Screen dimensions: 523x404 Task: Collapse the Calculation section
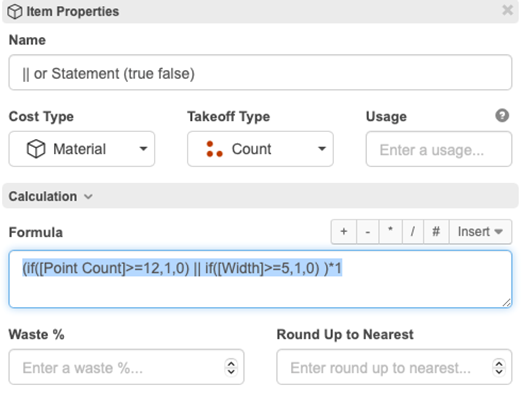50,196
